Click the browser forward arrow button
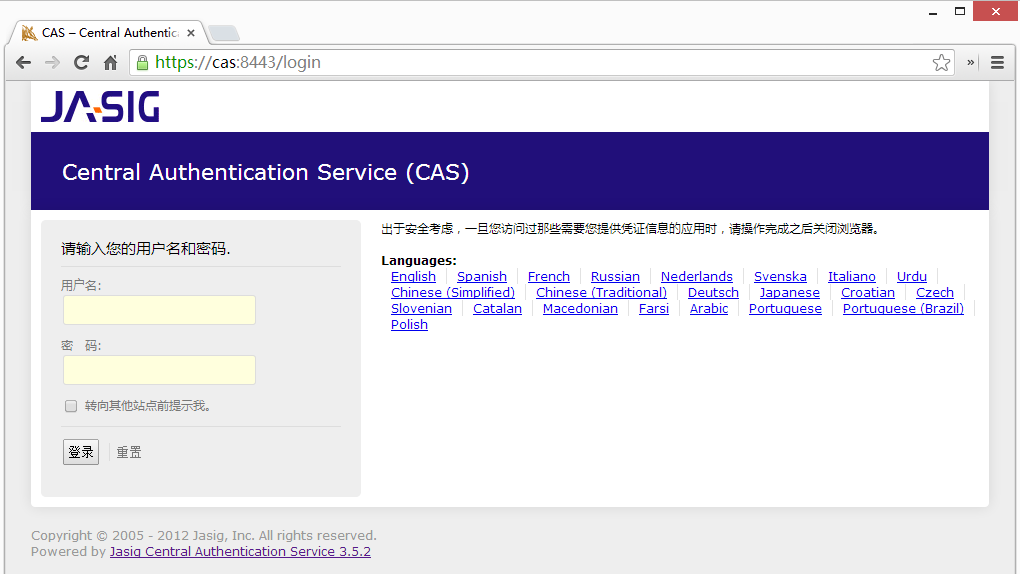This screenshot has height=574, width=1020. coord(52,62)
